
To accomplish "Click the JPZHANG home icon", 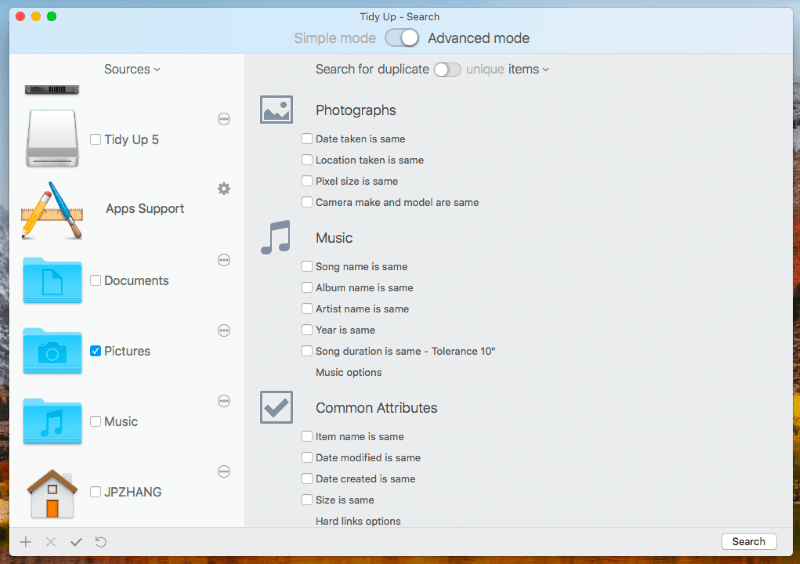I will click(x=52, y=494).
